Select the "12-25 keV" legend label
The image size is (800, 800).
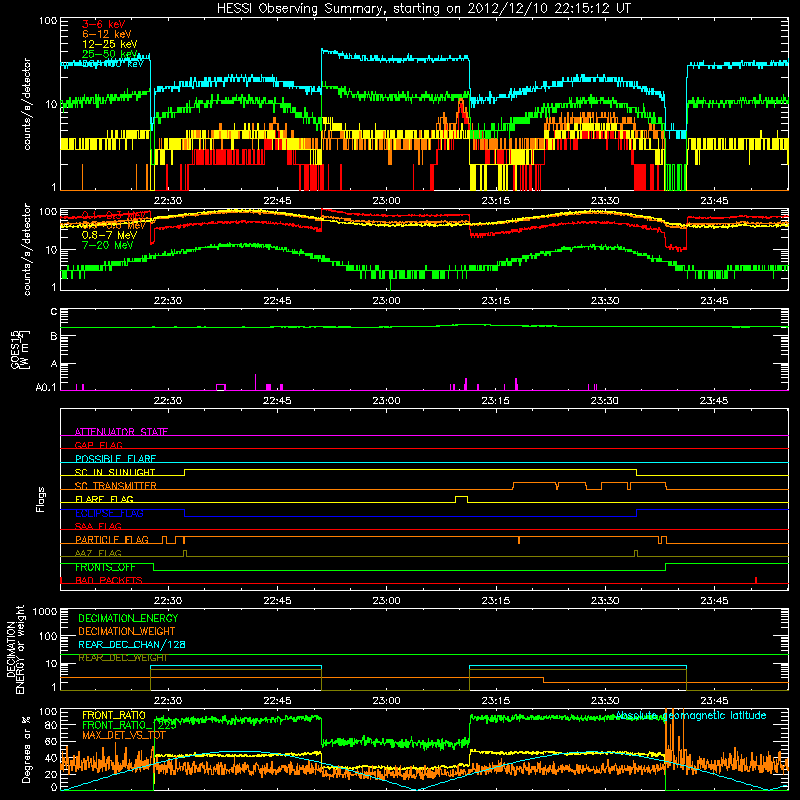click(109, 44)
